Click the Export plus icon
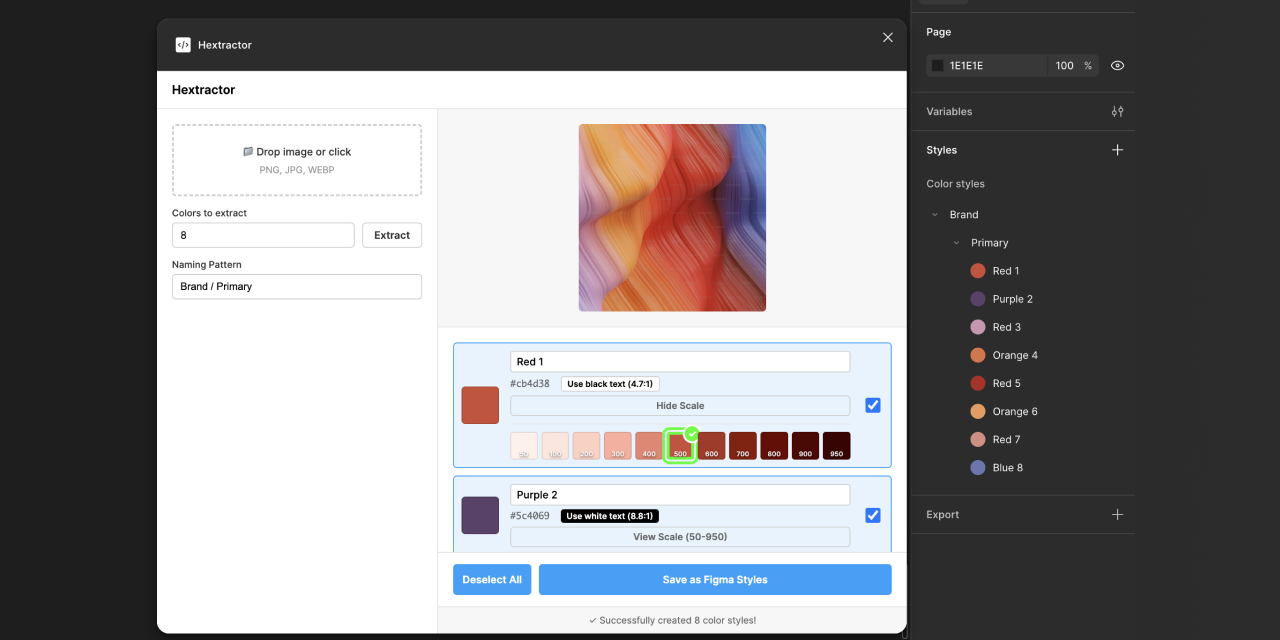 [x=1117, y=514]
